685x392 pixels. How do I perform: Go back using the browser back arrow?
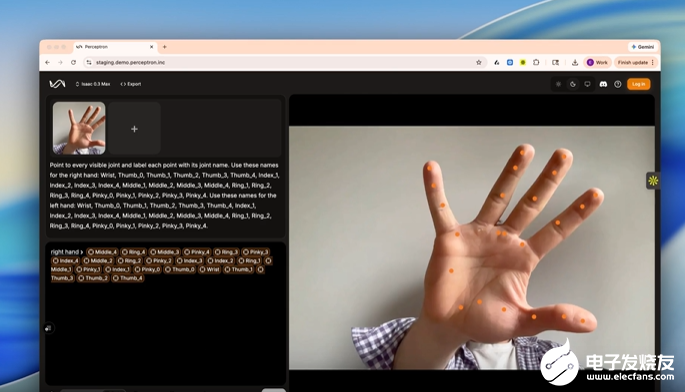click(48, 62)
